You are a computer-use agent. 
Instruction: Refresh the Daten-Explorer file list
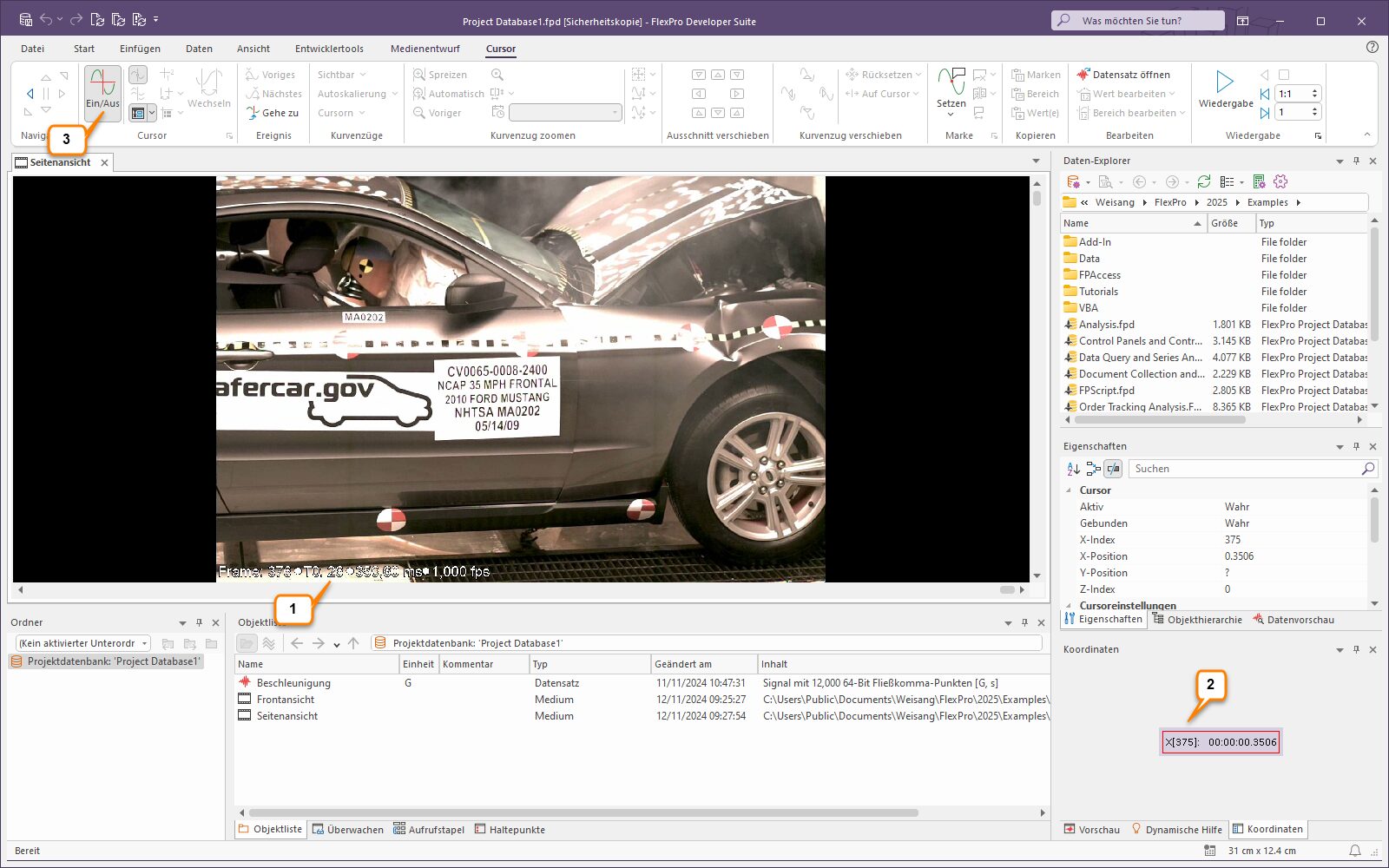[1203, 181]
